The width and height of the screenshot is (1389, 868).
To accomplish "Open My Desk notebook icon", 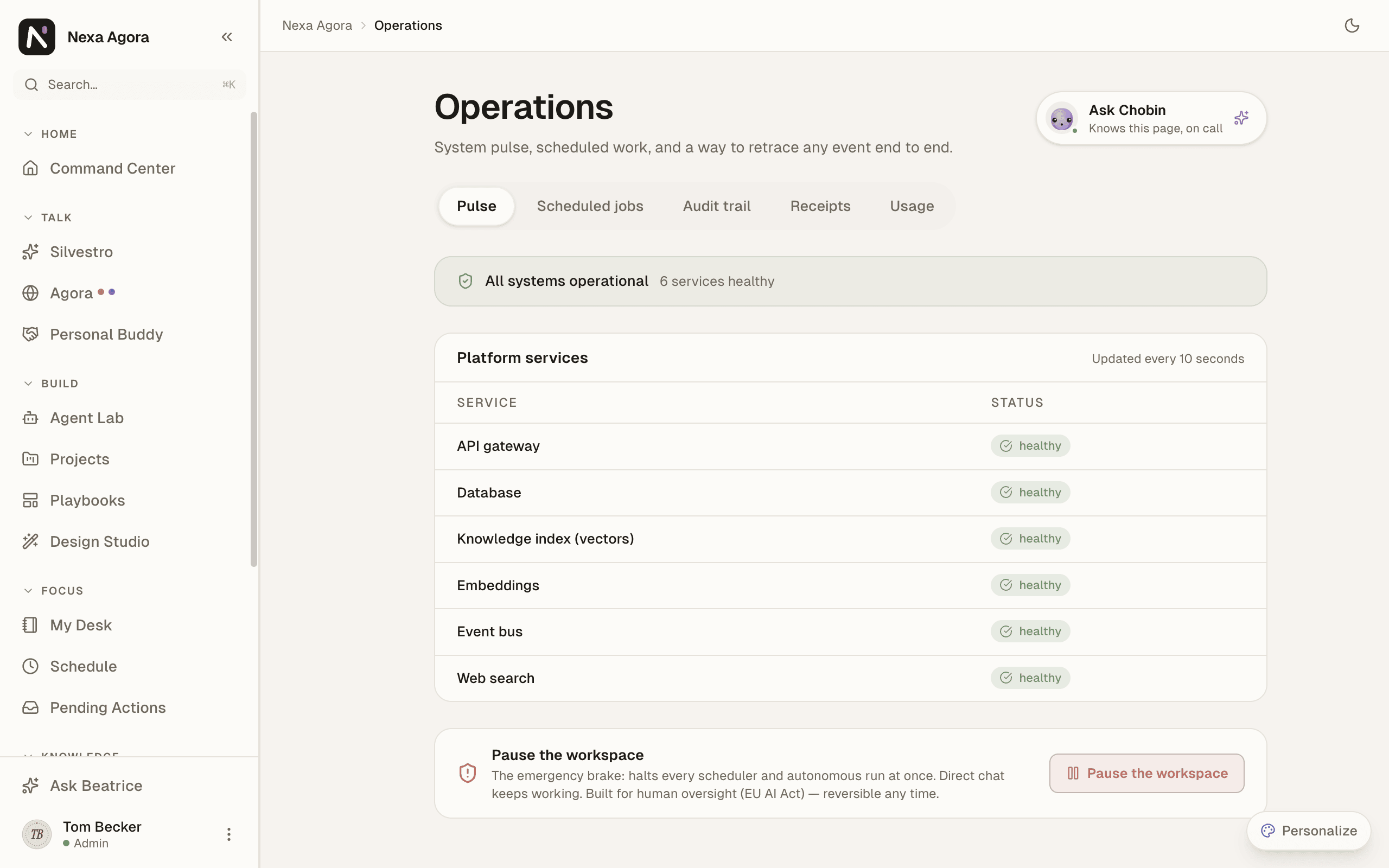I will click(x=30, y=625).
